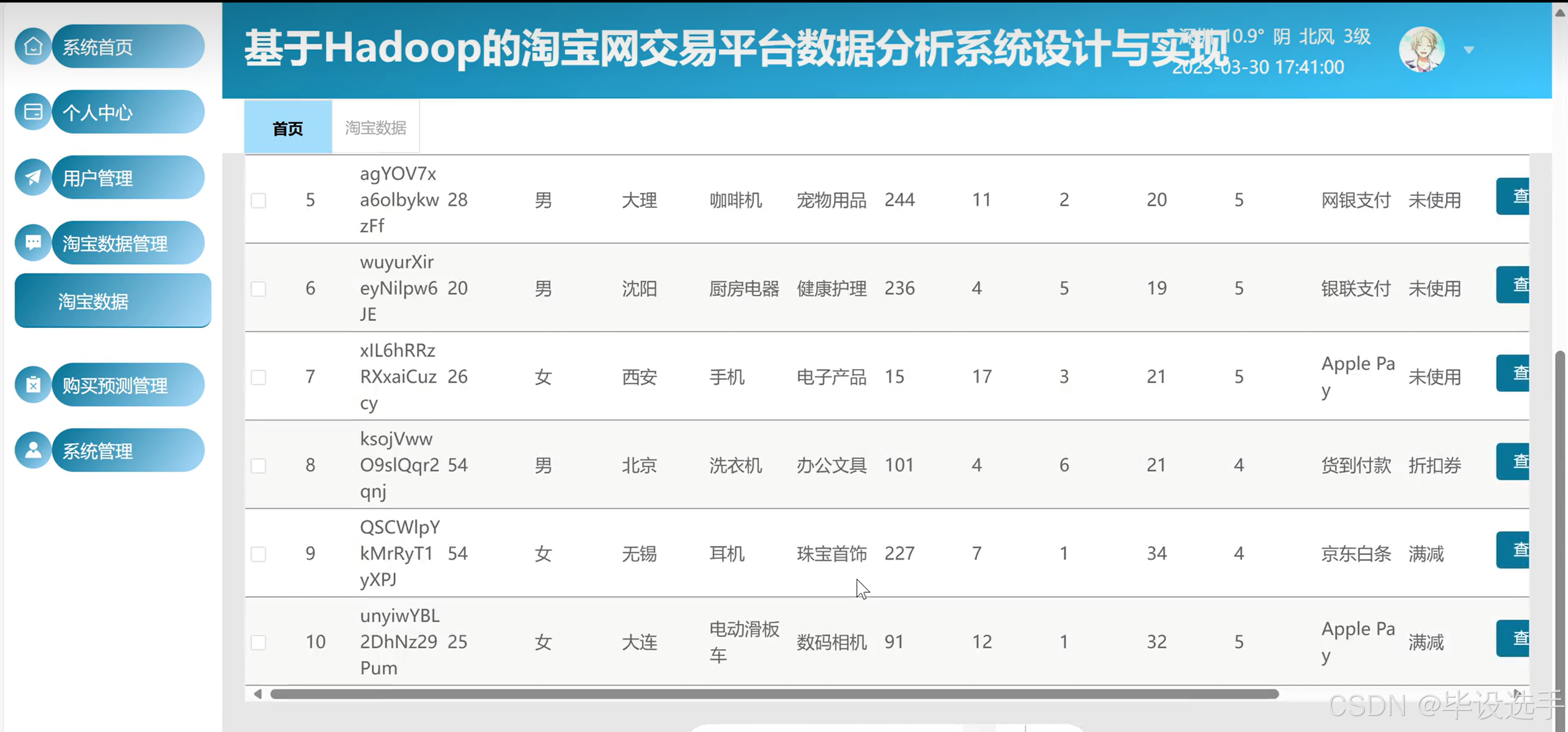
Task: Click the username cell QSCWlpYkMrRyT1yXPJ
Action: point(400,553)
